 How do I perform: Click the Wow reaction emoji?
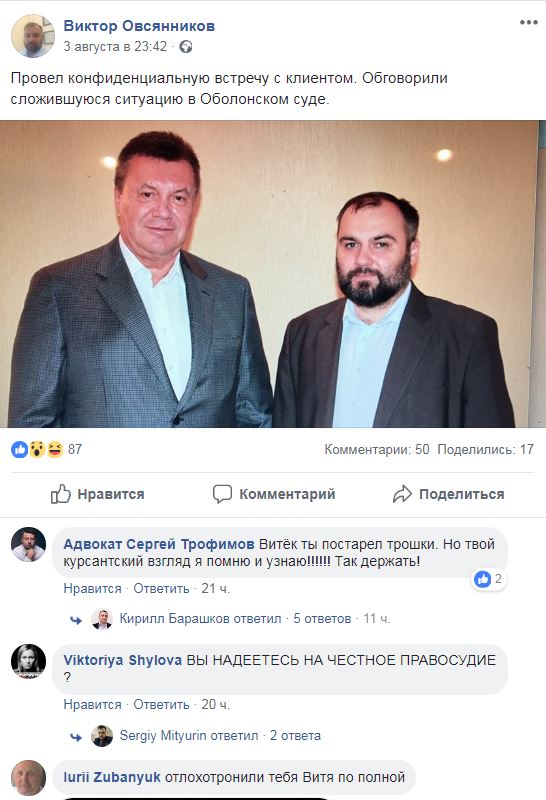point(37,449)
